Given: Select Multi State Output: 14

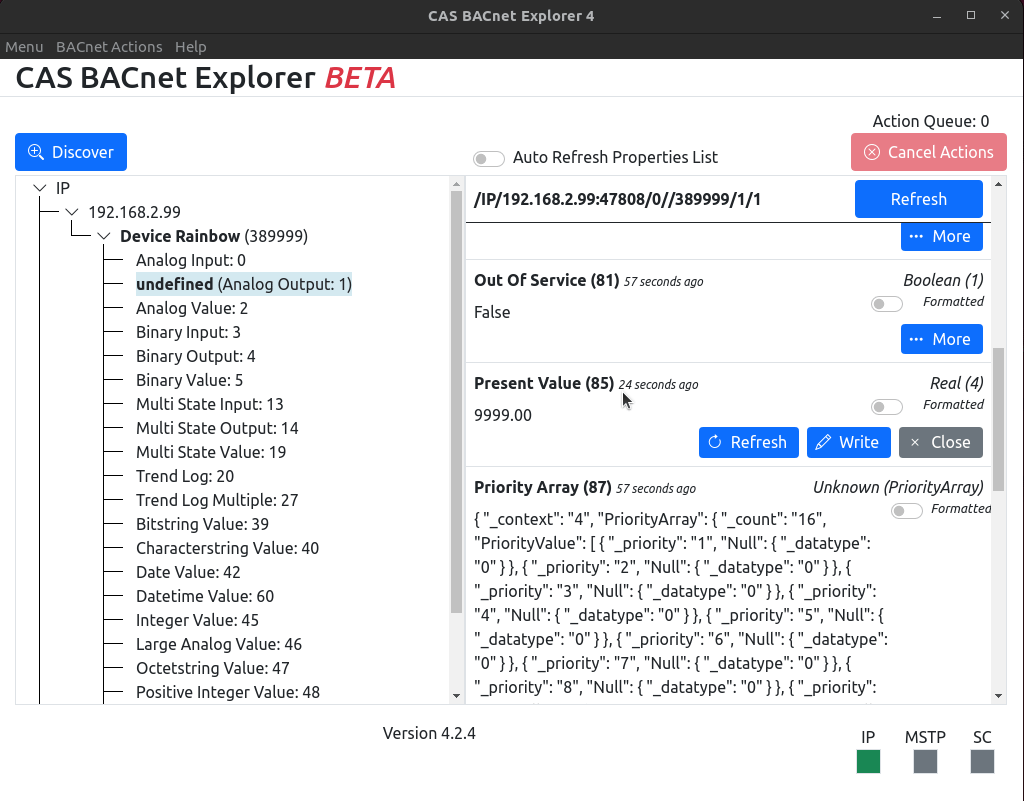Looking at the screenshot, I should coord(217,428).
